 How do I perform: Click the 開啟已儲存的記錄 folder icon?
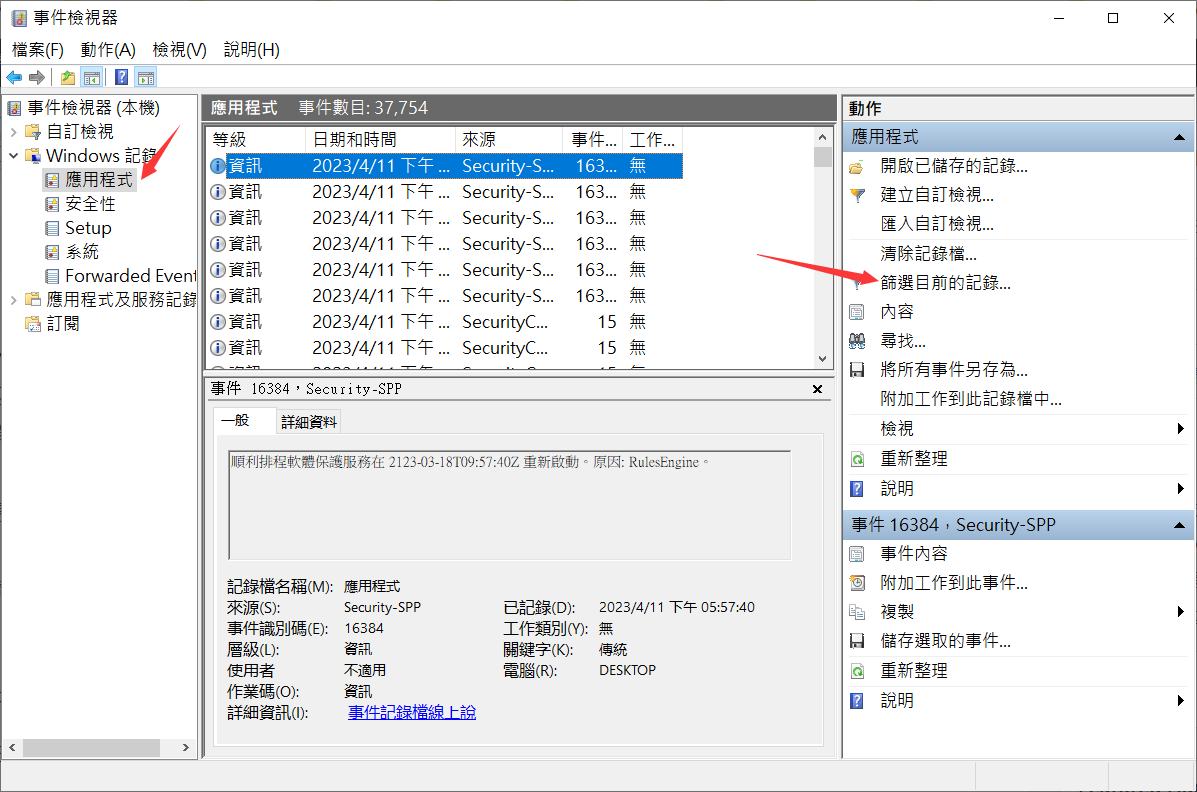(x=857, y=166)
